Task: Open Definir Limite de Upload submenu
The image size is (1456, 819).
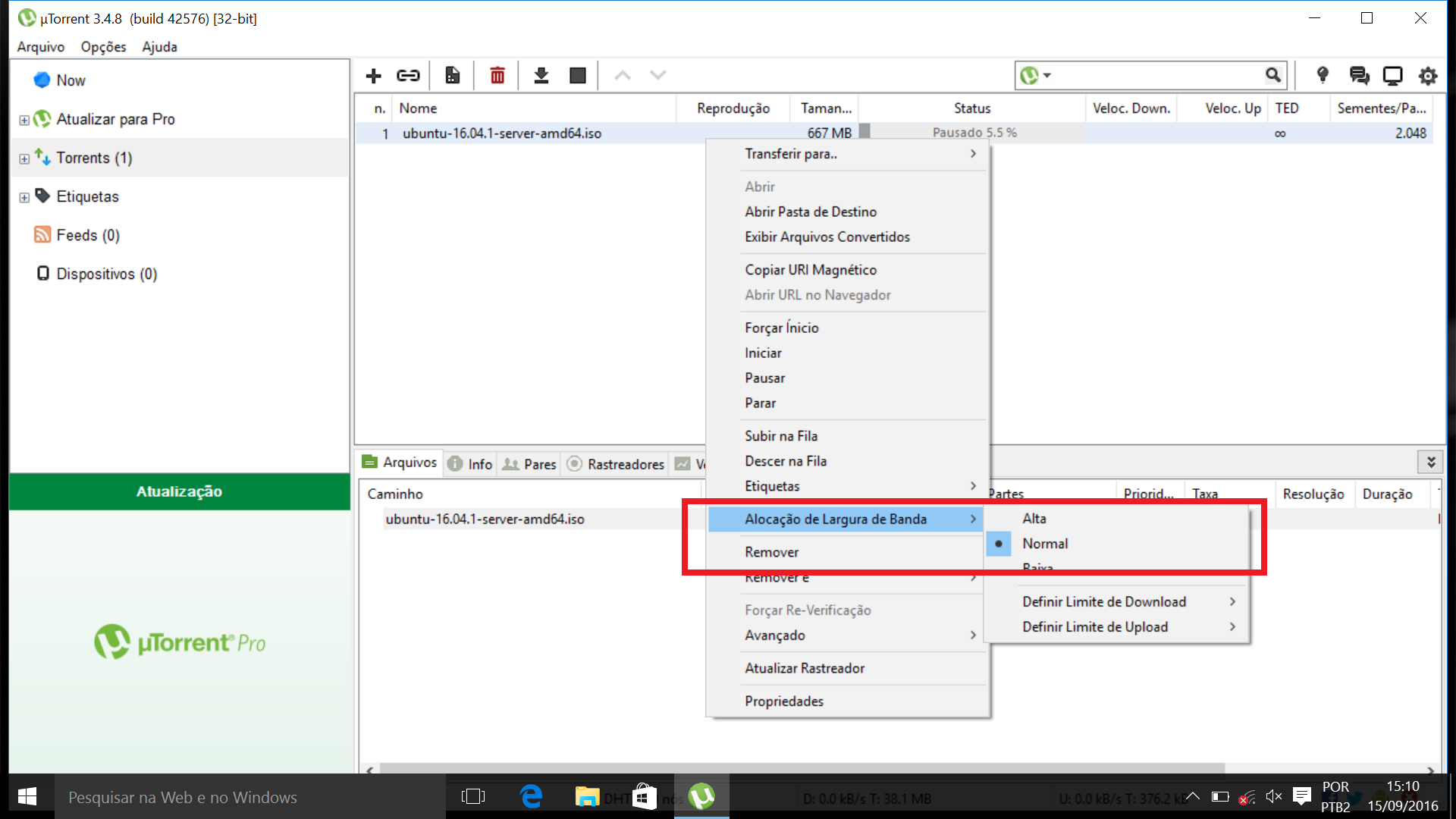Action: (1116, 627)
